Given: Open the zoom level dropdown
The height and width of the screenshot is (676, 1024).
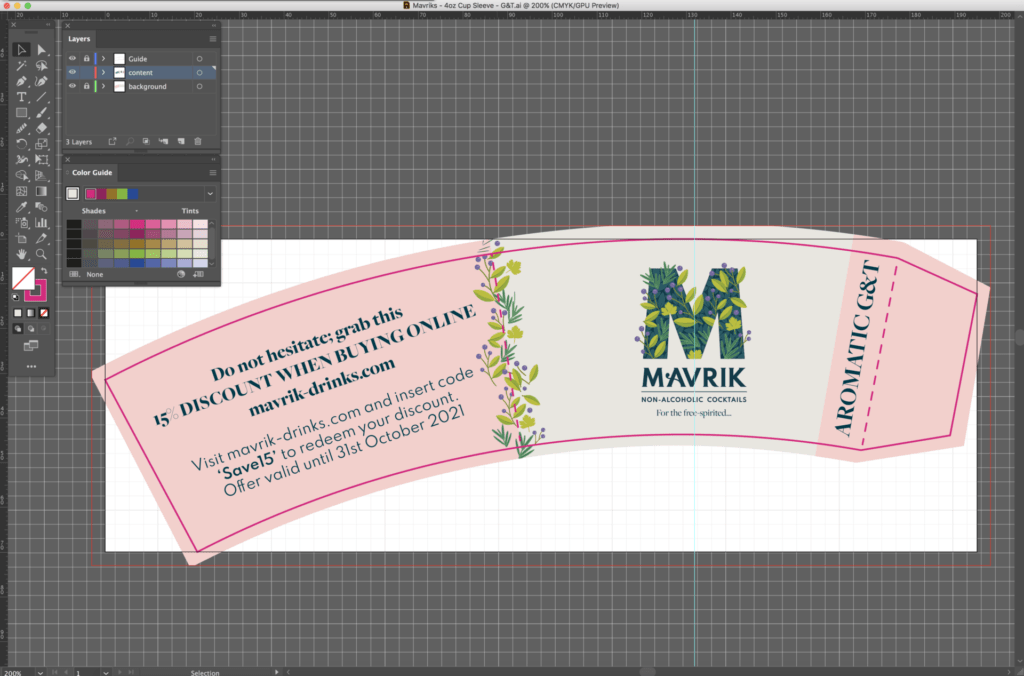Looking at the screenshot, I should (40, 672).
